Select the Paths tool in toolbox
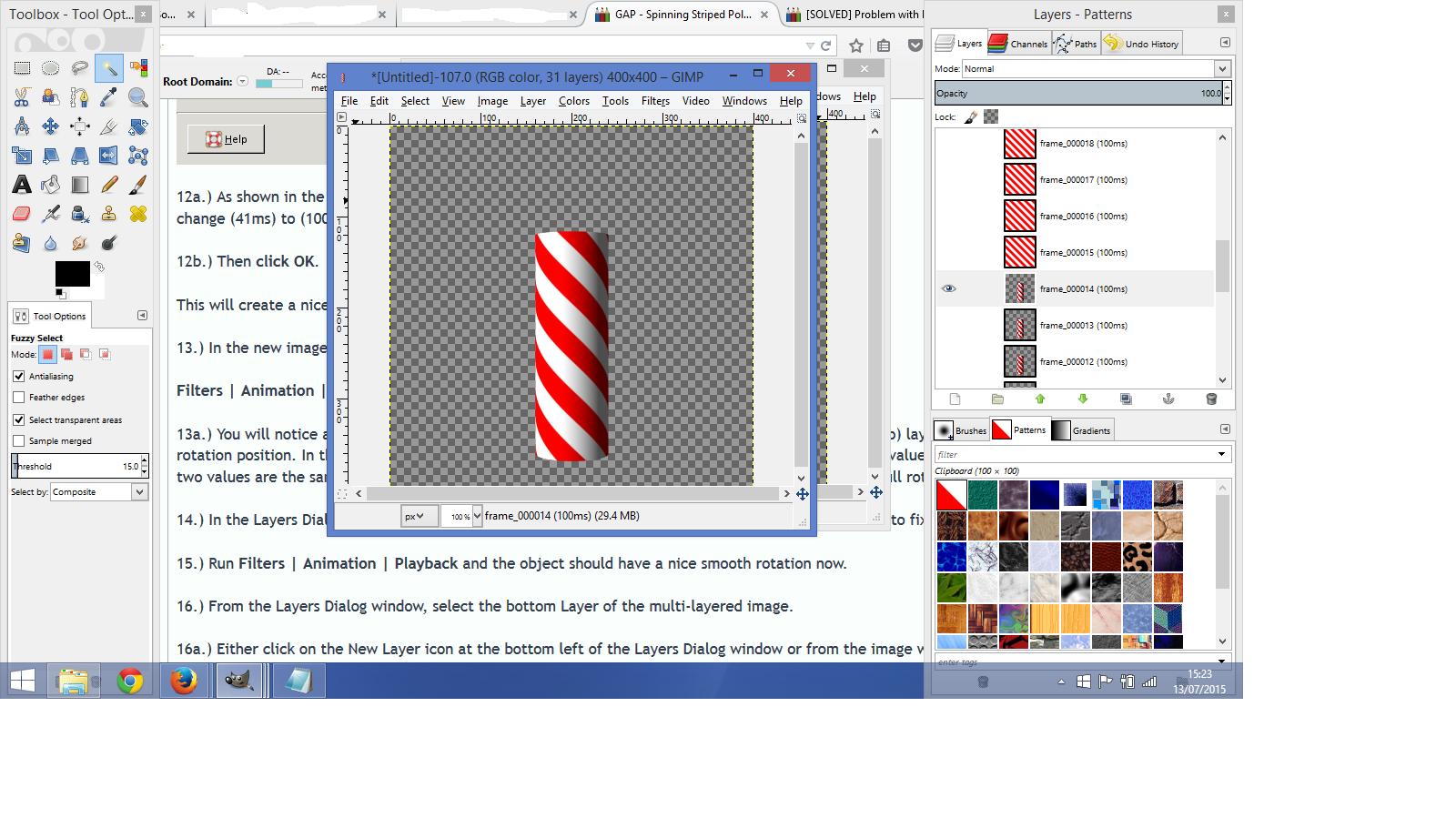 [x=80, y=97]
